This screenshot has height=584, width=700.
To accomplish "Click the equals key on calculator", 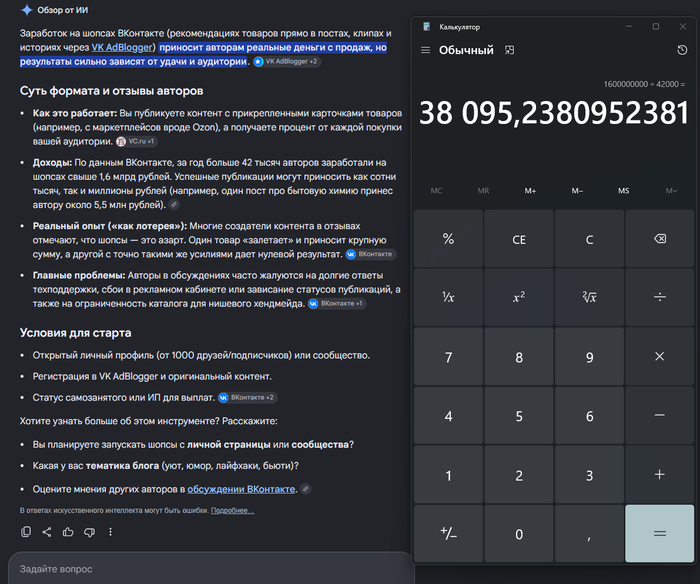I will [659, 533].
